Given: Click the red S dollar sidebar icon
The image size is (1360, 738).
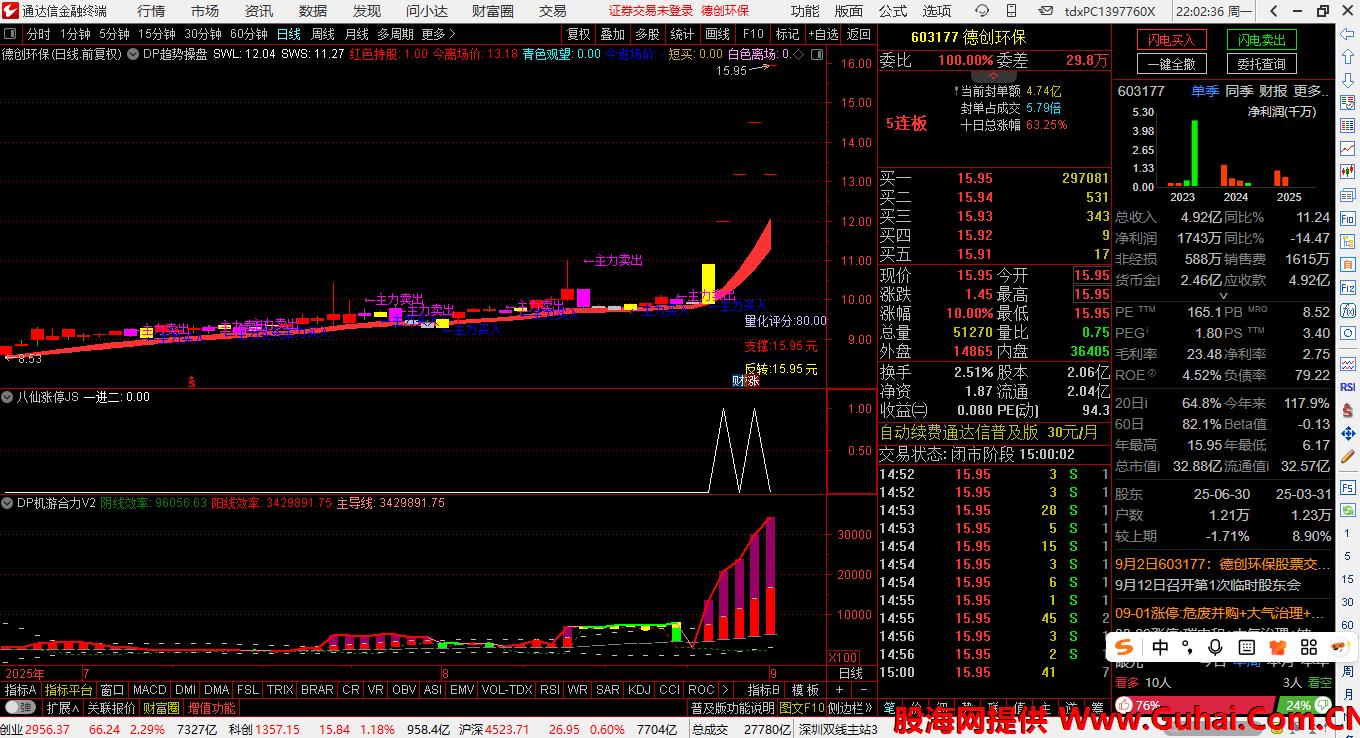Looking at the screenshot, I should tap(1348, 411).
